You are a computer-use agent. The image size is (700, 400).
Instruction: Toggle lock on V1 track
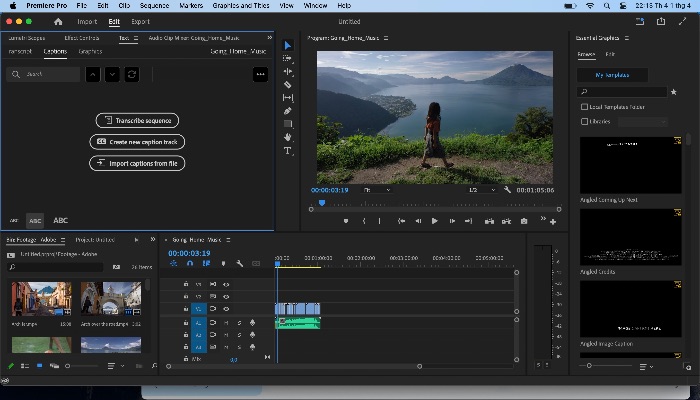186,308
